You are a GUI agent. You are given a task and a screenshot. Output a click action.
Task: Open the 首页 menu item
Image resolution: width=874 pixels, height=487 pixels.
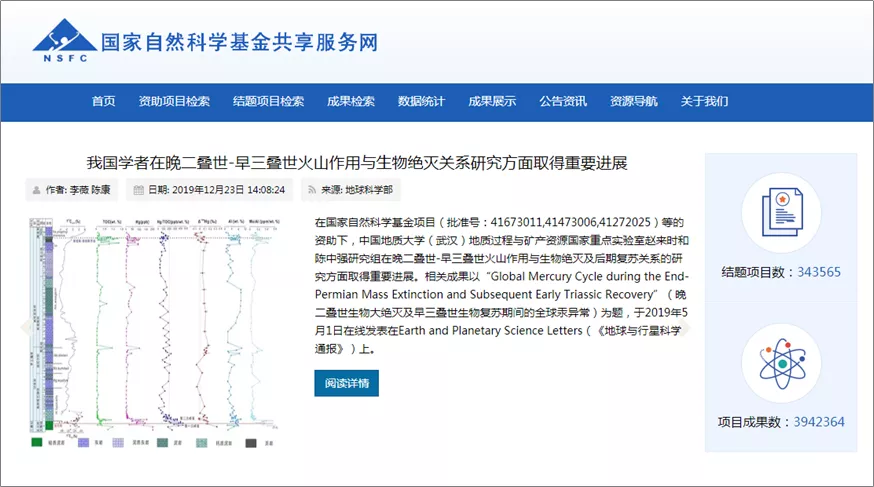click(104, 101)
